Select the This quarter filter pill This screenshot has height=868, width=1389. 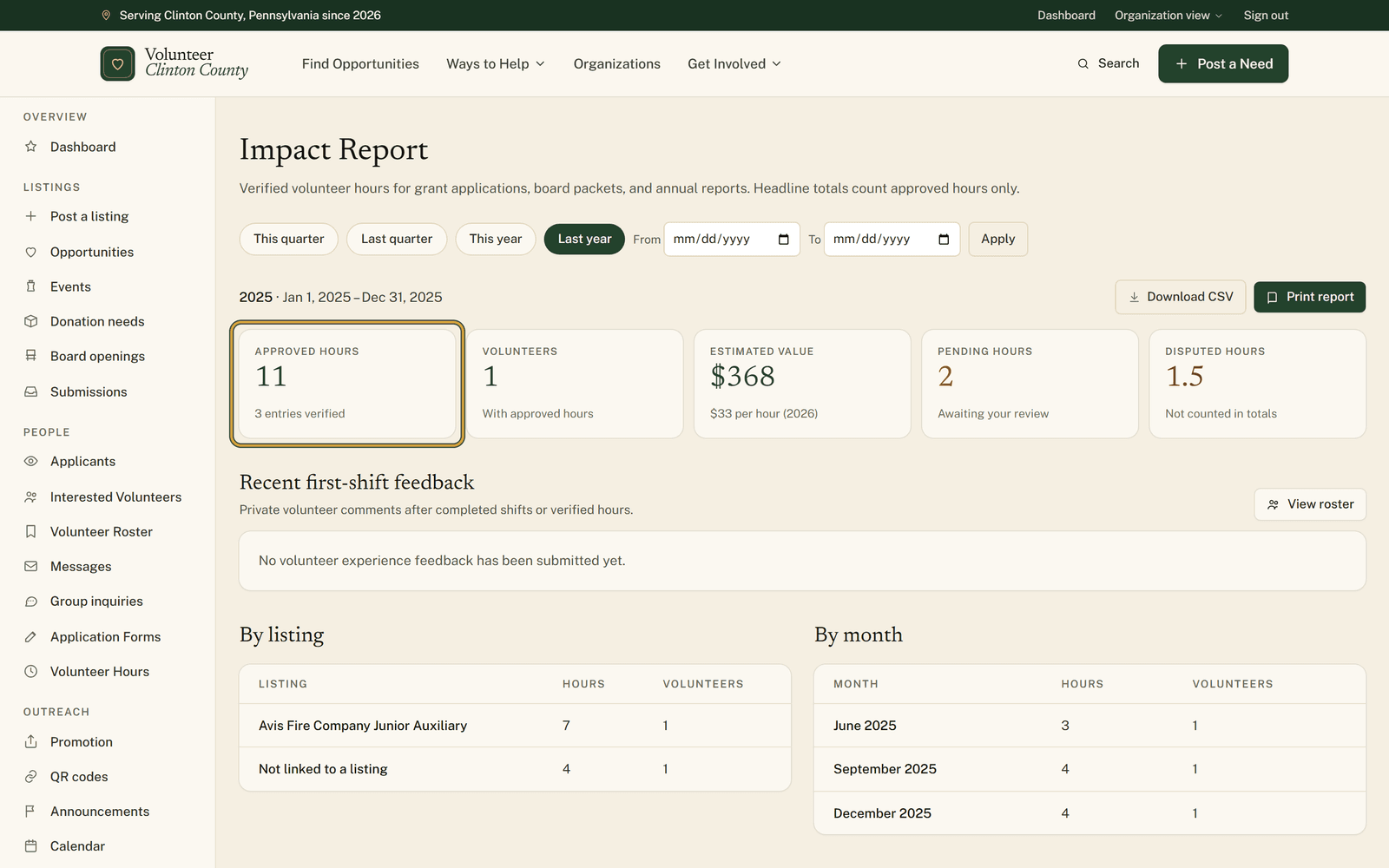point(289,239)
